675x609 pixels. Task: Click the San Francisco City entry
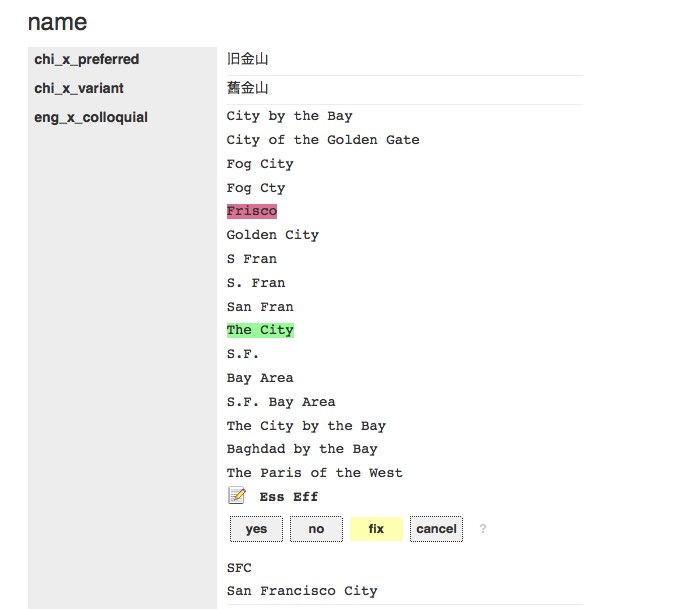pyautogui.click(x=302, y=591)
